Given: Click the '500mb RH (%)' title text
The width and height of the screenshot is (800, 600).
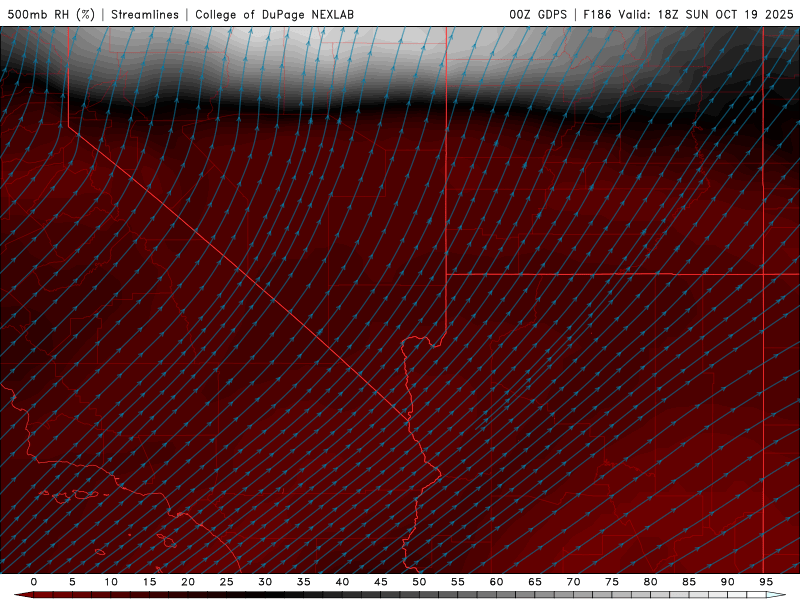Looking at the screenshot, I should pyautogui.click(x=51, y=14).
